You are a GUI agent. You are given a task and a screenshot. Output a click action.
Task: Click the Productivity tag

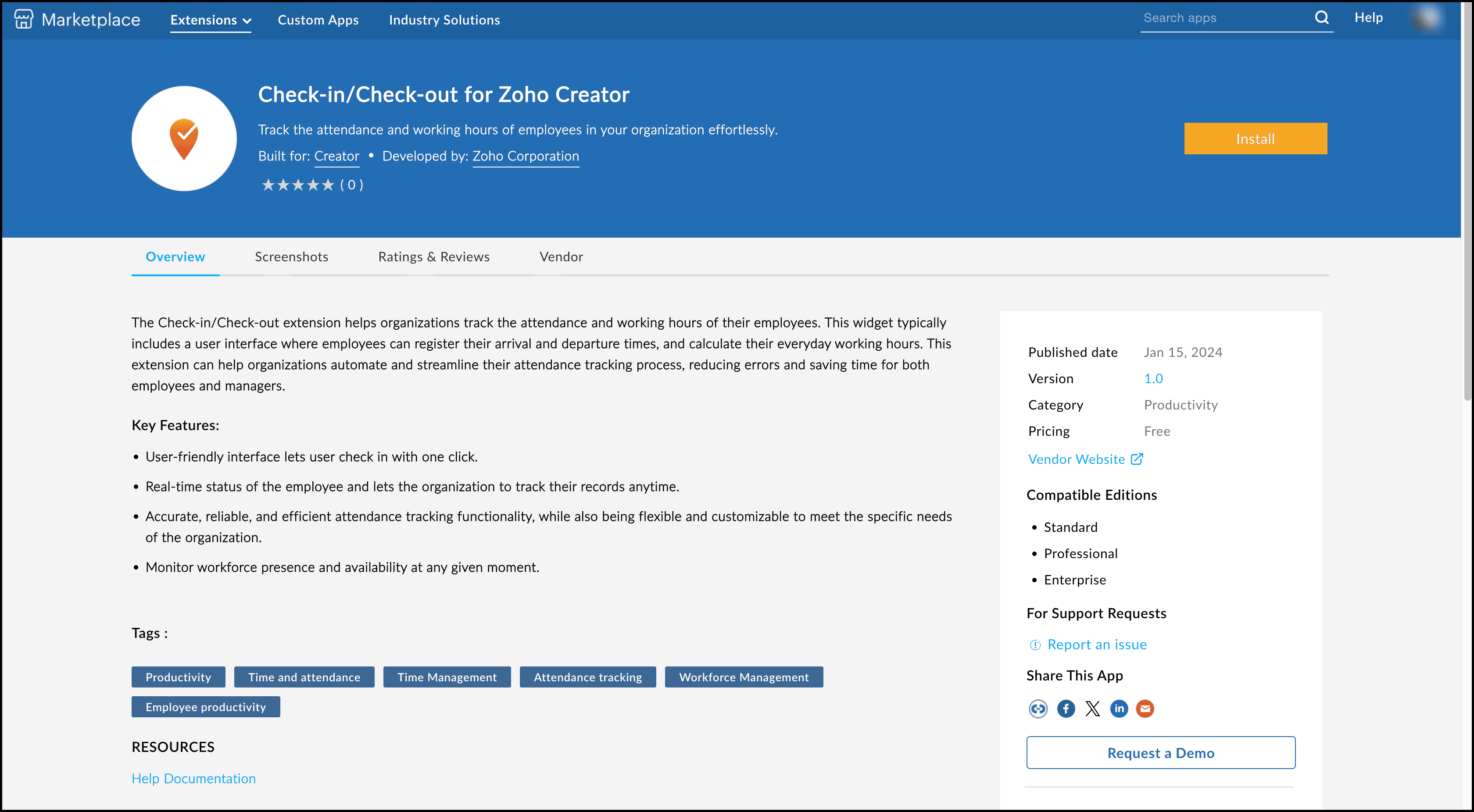coord(178,677)
